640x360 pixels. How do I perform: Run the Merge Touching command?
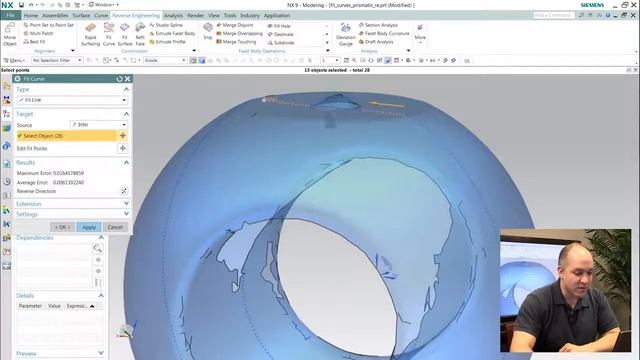[236, 42]
